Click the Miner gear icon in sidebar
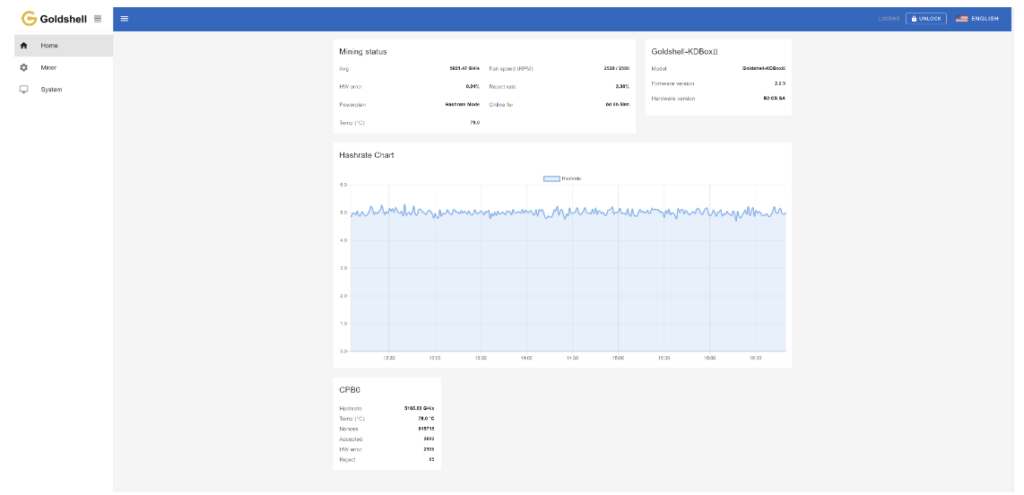The width and height of the screenshot is (1024, 495). (x=24, y=67)
